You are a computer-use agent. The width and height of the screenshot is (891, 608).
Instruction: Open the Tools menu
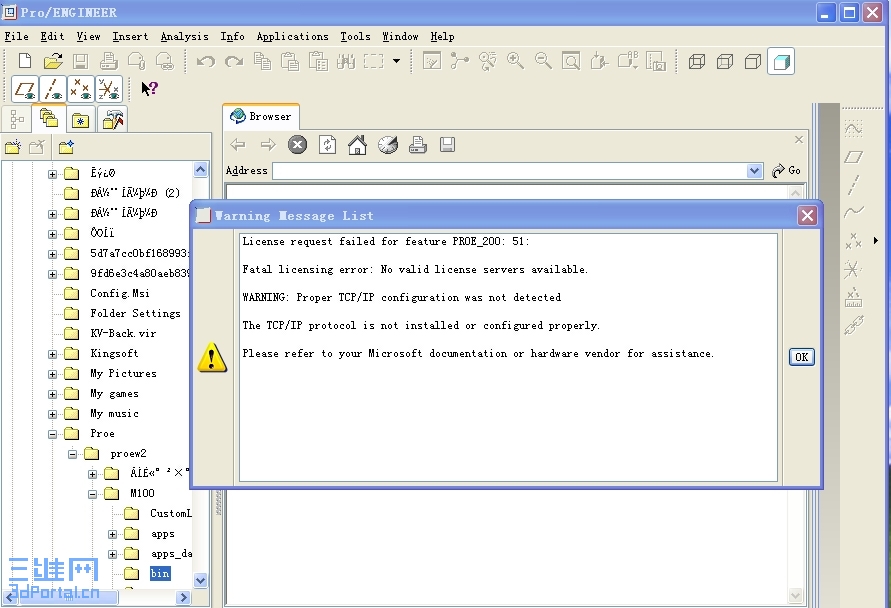[x=355, y=36]
